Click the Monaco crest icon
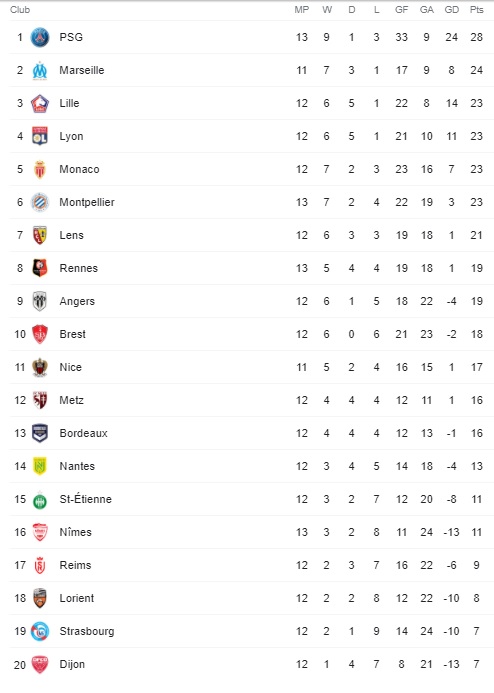The height and width of the screenshot is (693, 494). [40, 169]
